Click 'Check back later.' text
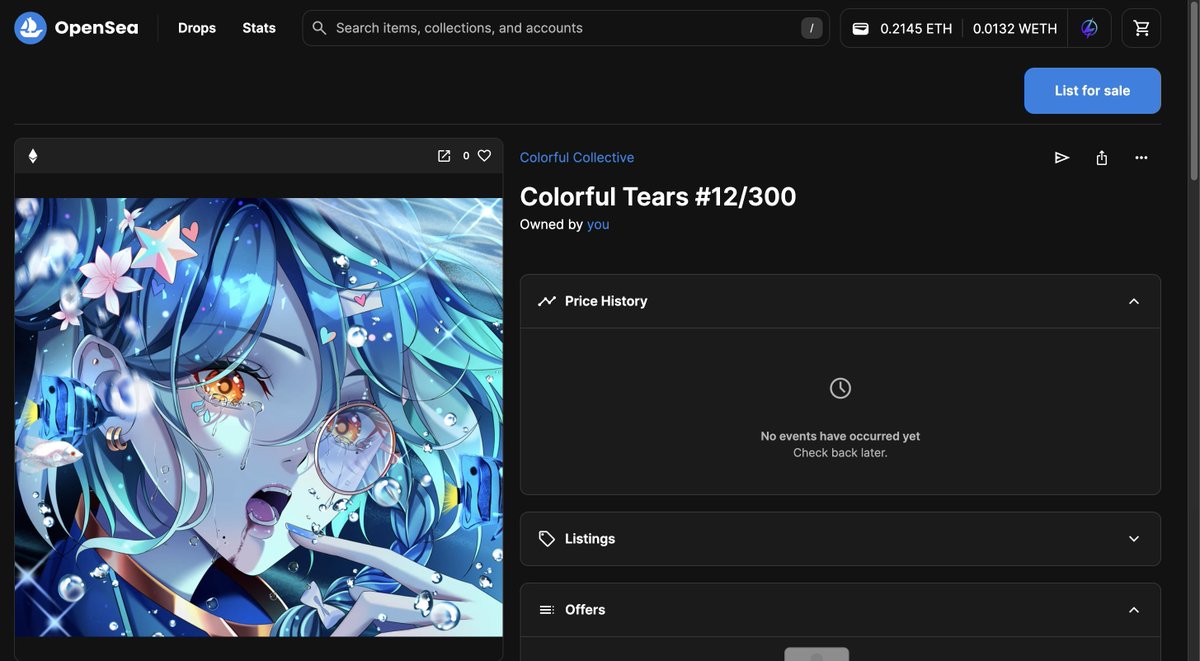 840,453
